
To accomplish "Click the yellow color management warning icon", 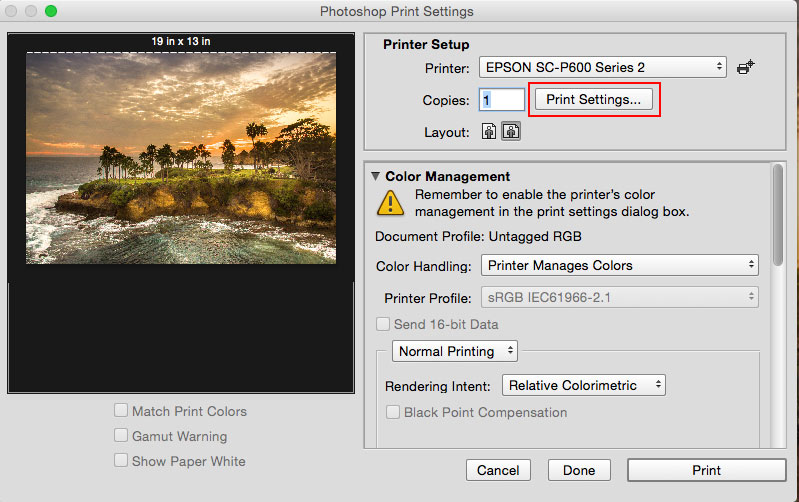I will point(390,203).
